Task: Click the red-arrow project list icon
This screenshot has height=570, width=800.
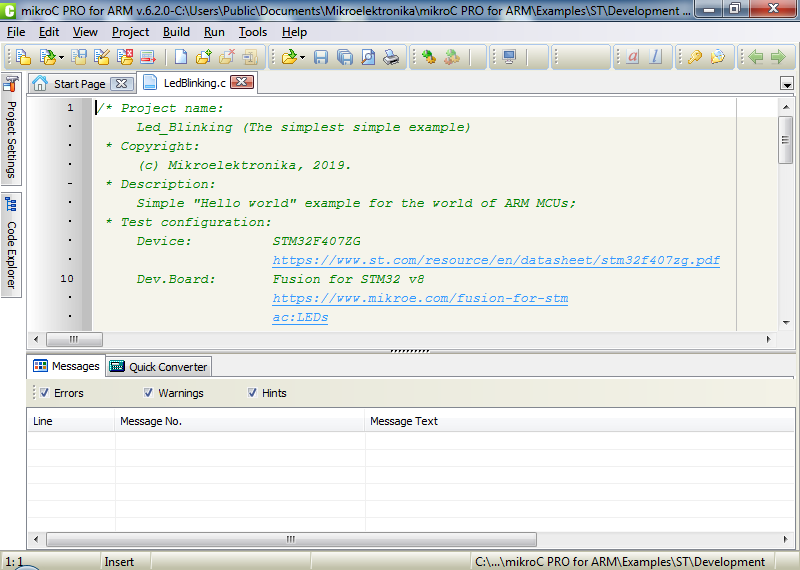Action: (148, 57)
